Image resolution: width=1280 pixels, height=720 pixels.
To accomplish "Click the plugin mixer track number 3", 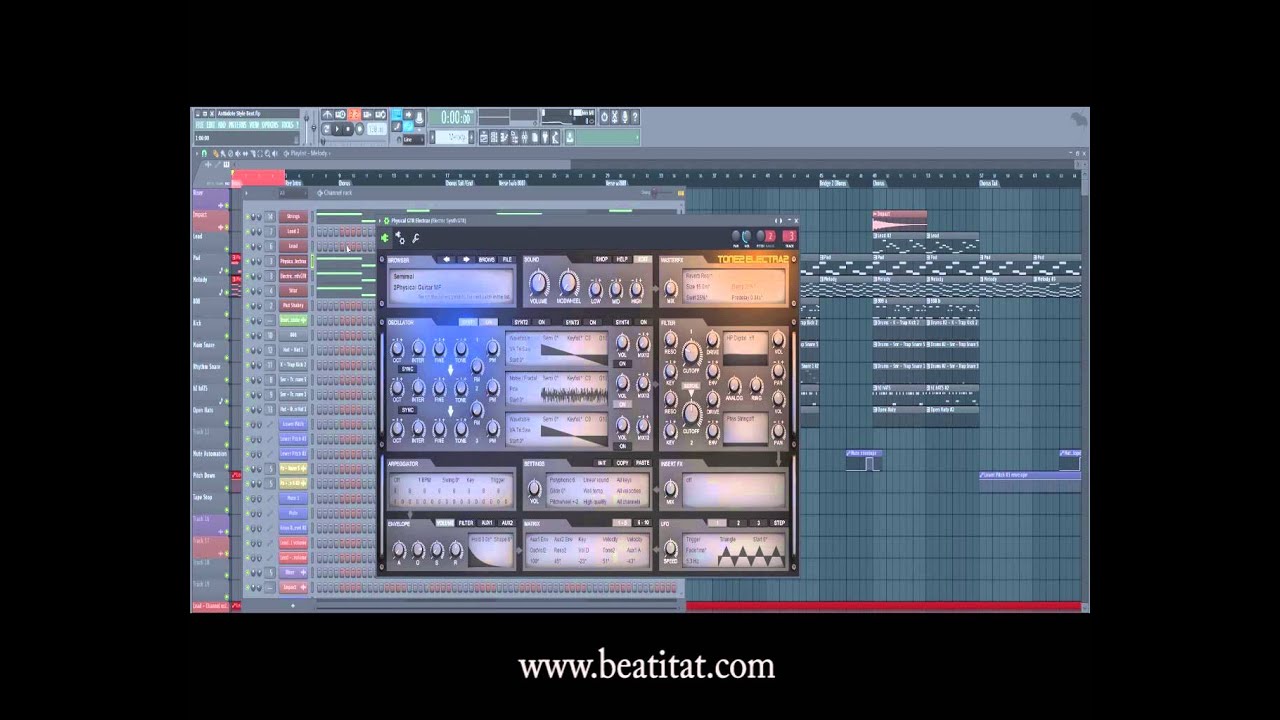I will (790, 236).
